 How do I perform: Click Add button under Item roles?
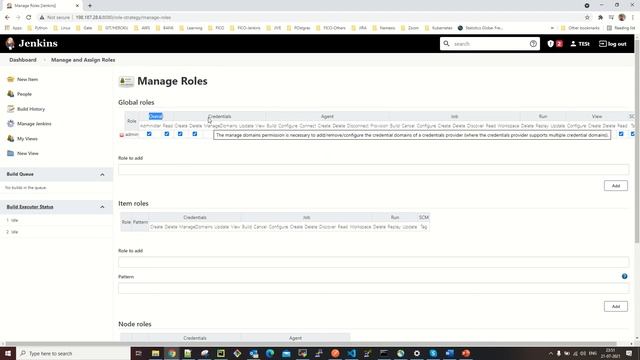(616, 307)
